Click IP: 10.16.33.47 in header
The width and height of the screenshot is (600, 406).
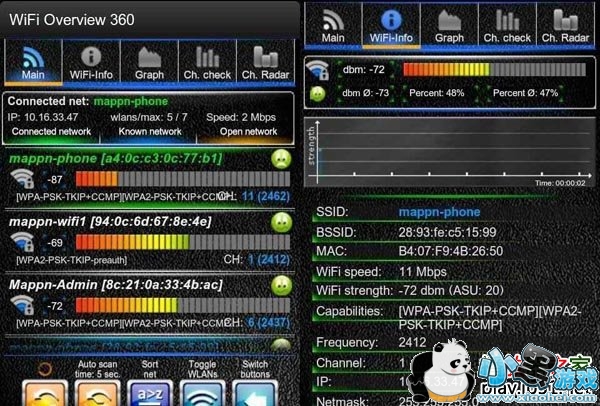[x=43, y=117]
